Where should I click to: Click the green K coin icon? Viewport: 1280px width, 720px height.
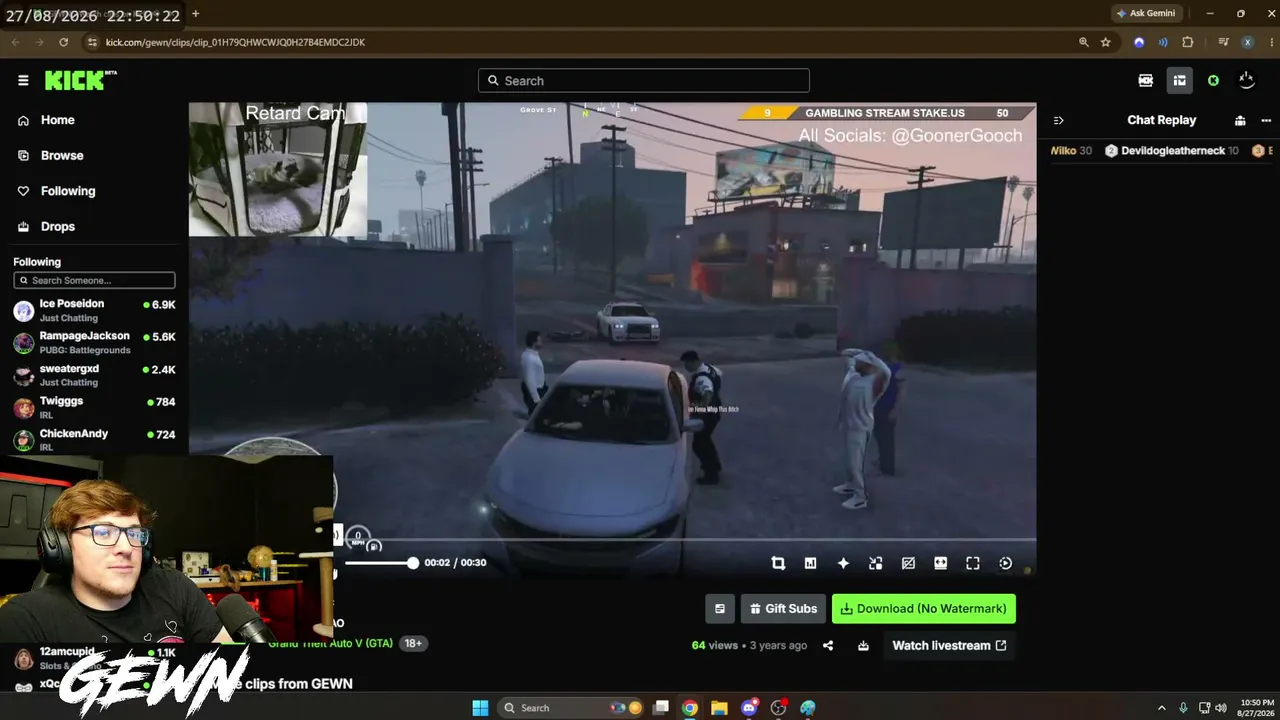coord(1213,81)
